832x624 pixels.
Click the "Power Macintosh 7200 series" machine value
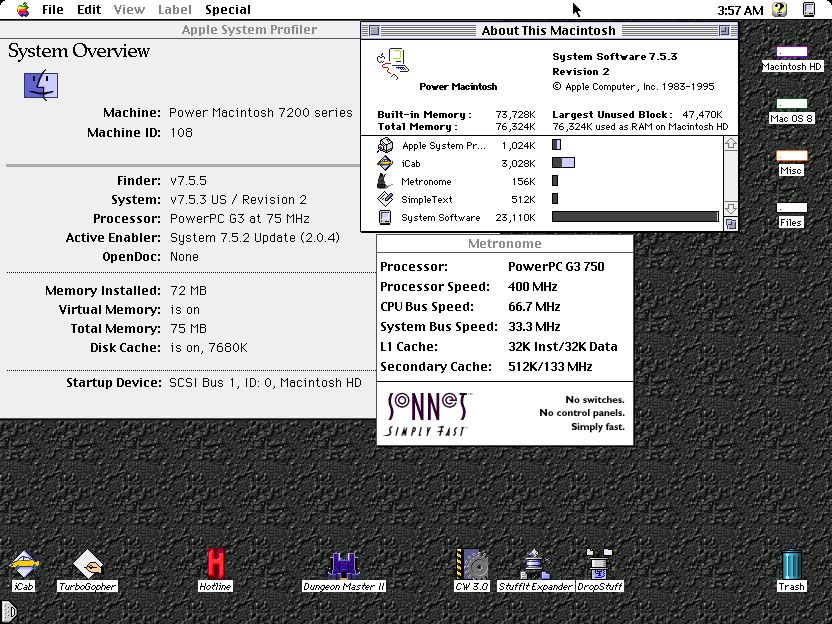pos(261,112)
